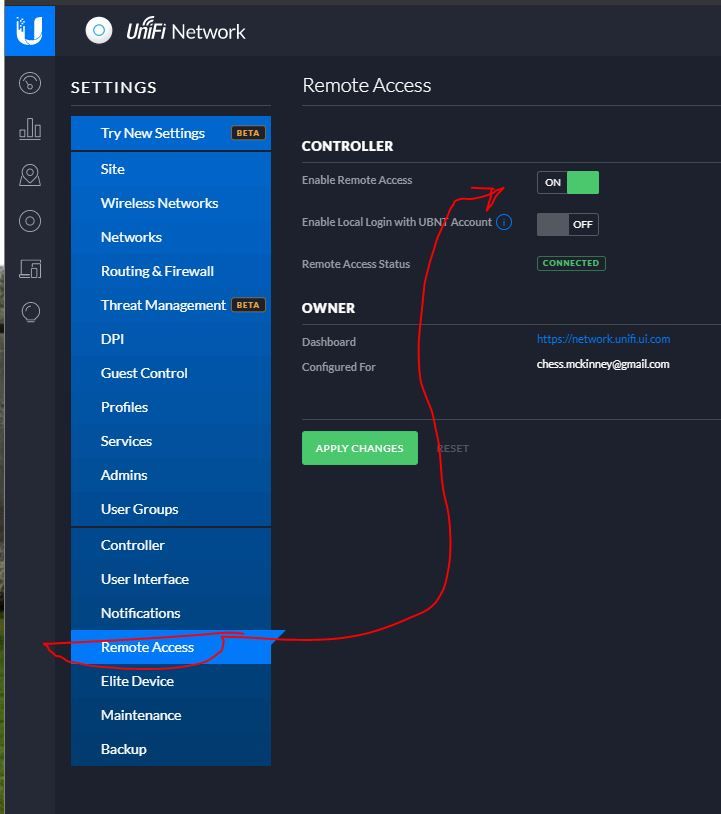The width and height of the screenshot is (721, 814).
Task: Open the Statistics bar chart icon
Action: [30, 129]
